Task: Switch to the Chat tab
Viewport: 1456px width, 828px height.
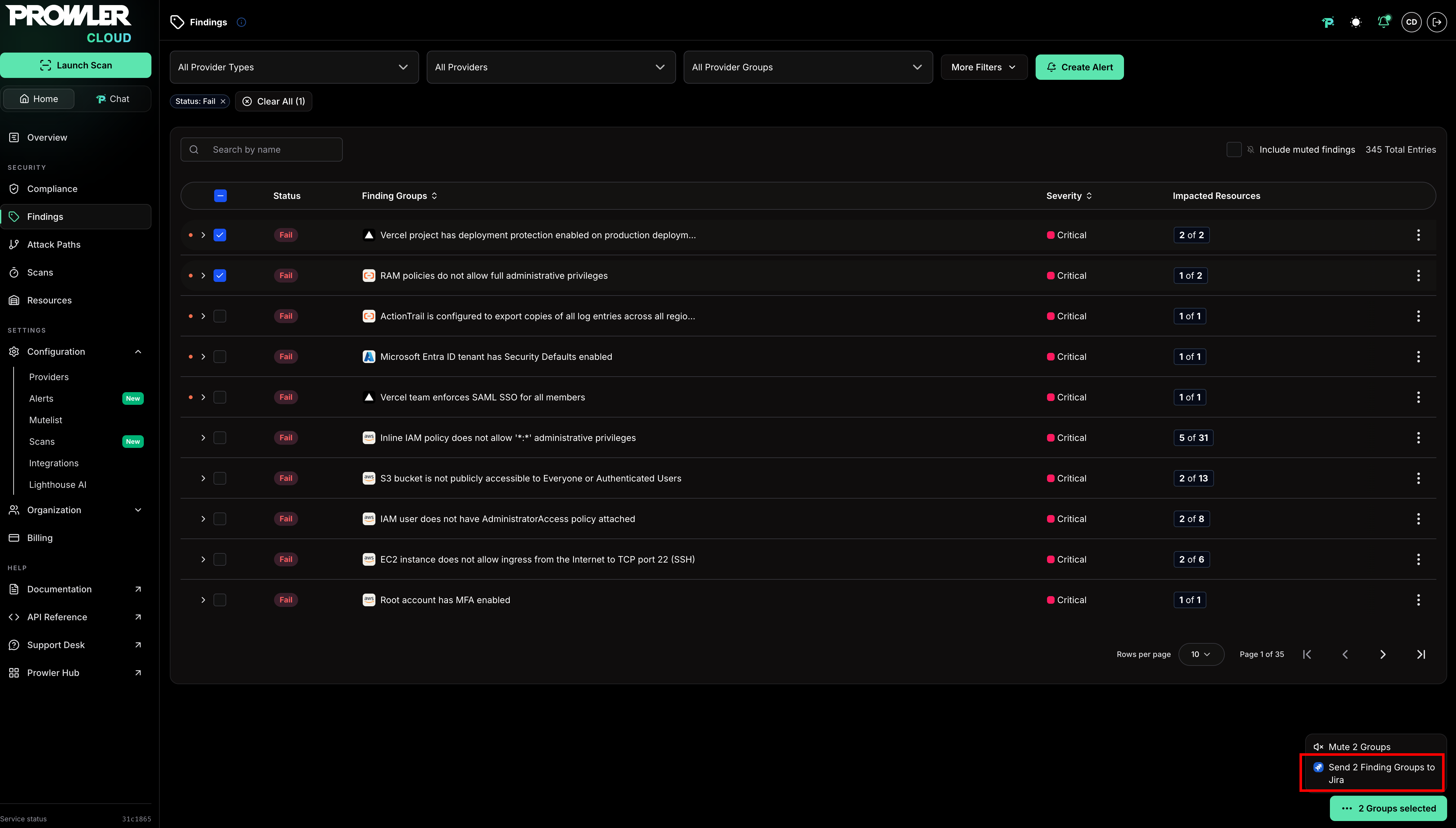Action: 112,99
